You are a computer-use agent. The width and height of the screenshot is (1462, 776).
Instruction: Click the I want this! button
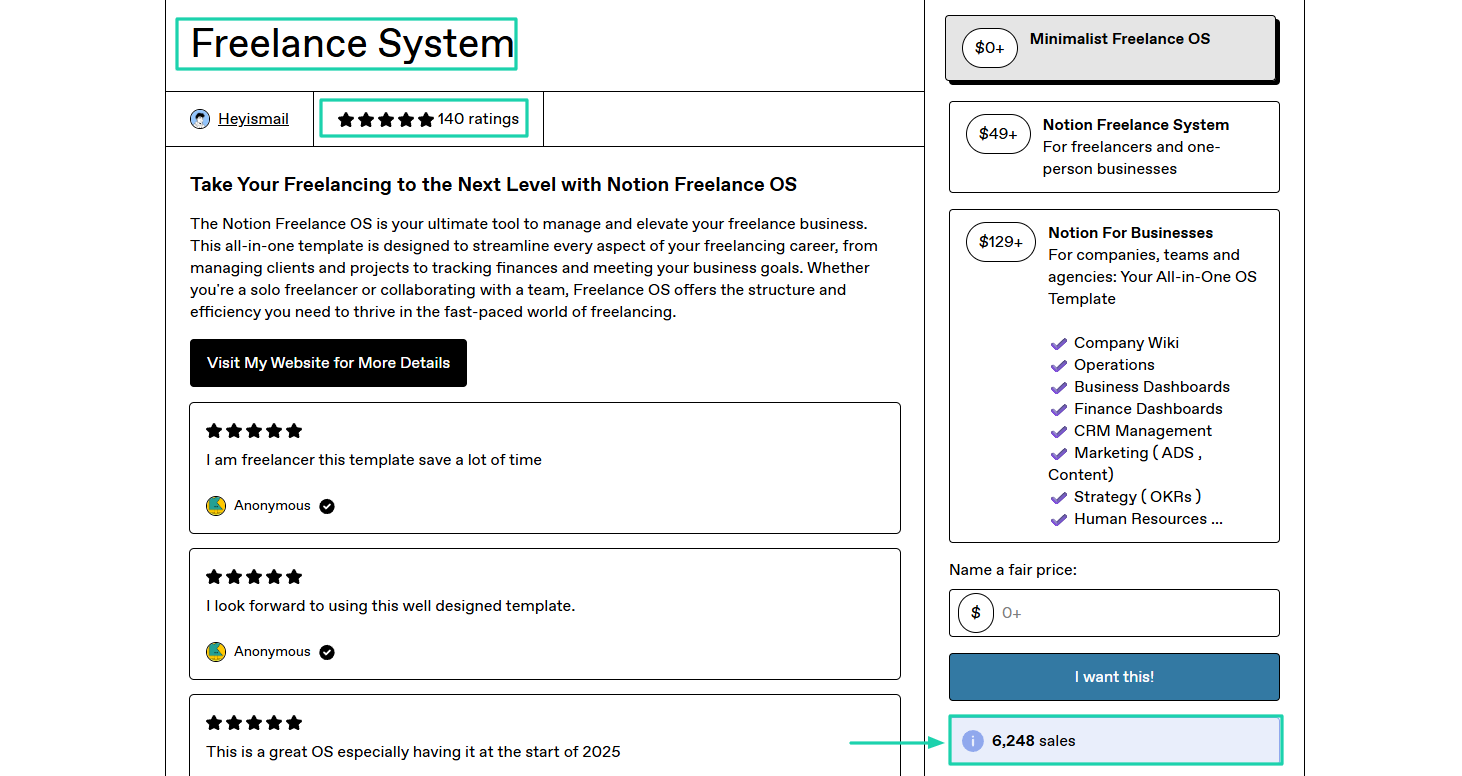[x=1114, y=677]
